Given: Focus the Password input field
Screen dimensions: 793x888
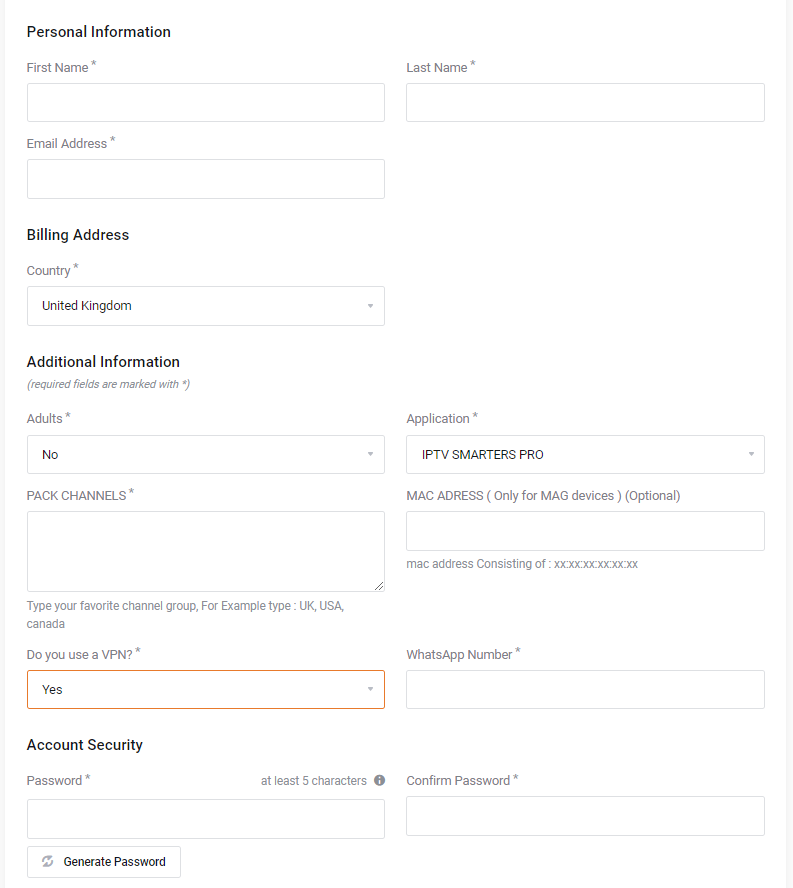Looking at the screenshot, I should point(205,819).
